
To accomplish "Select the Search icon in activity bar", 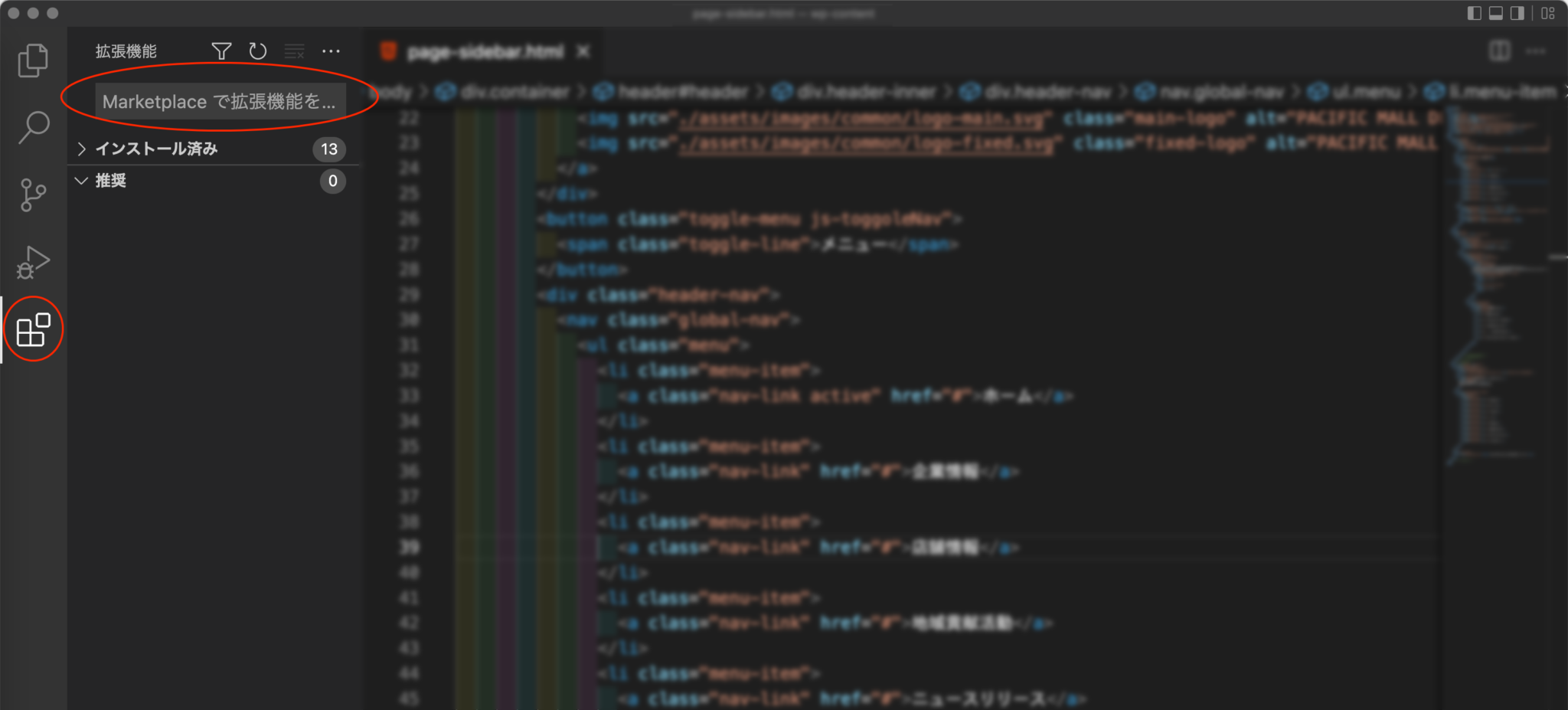I will click(33, 127).
